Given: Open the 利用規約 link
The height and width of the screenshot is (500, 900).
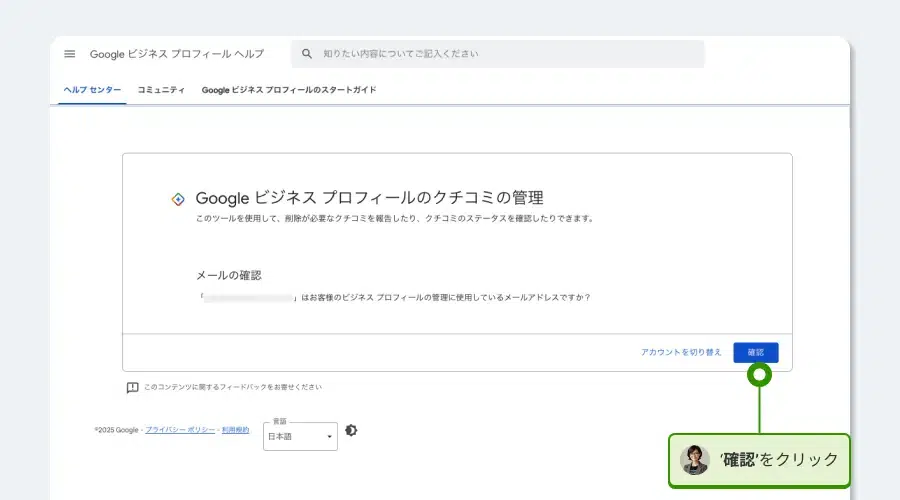Looking at the screenshot, I should (235, 430).
